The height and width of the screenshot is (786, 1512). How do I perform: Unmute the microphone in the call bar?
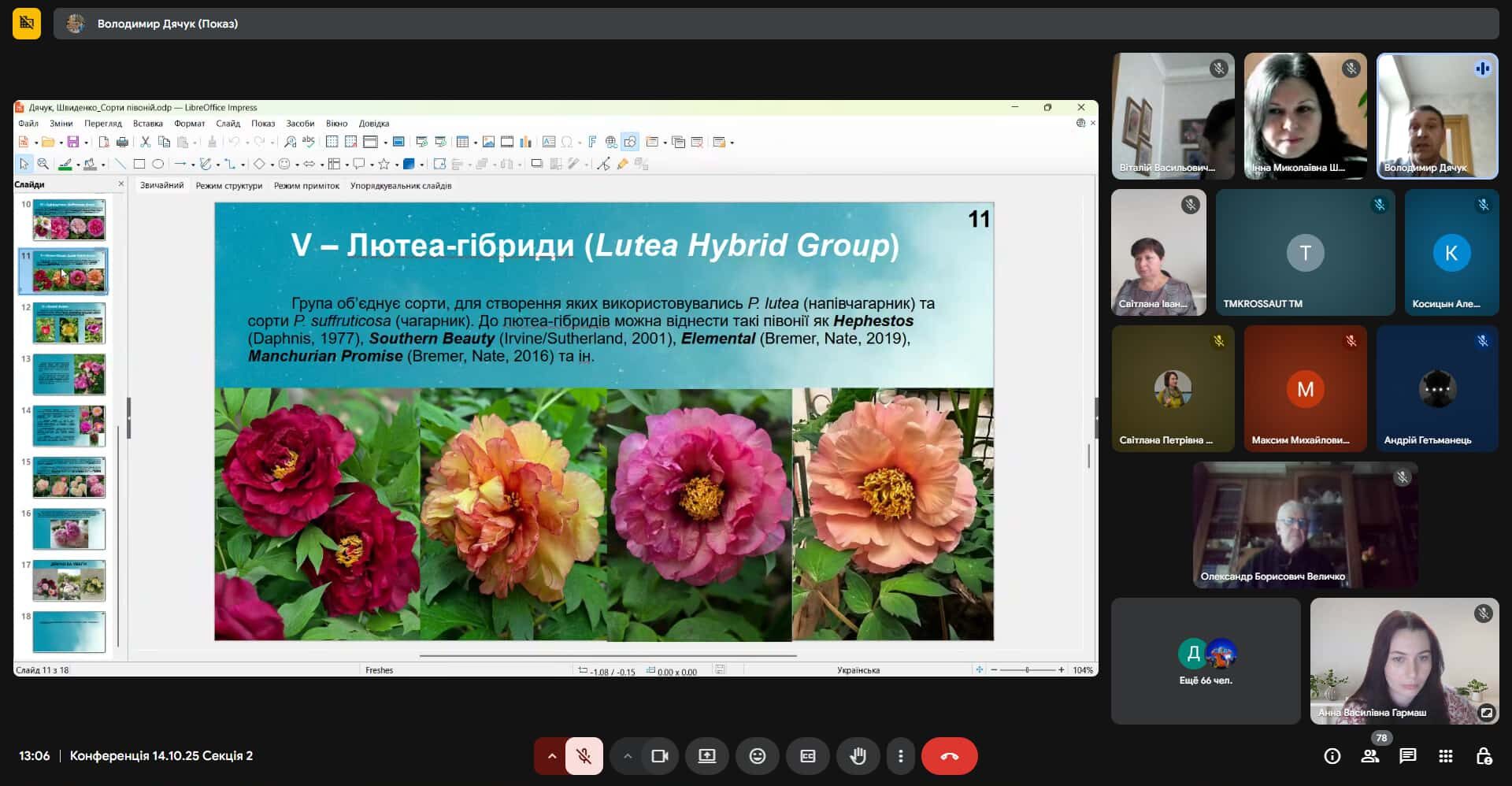[x=584, y=756]
